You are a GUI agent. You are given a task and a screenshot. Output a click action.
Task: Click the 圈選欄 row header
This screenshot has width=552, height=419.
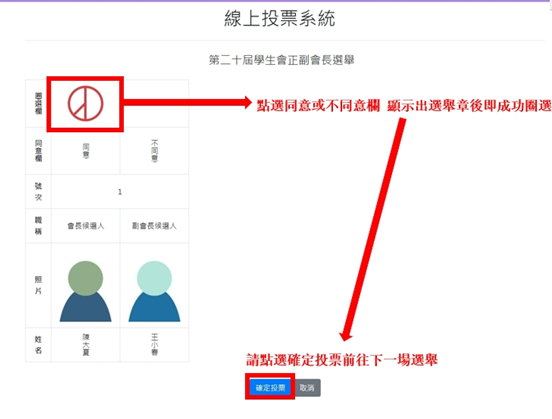pyautogui.click(x=38, y=104)
